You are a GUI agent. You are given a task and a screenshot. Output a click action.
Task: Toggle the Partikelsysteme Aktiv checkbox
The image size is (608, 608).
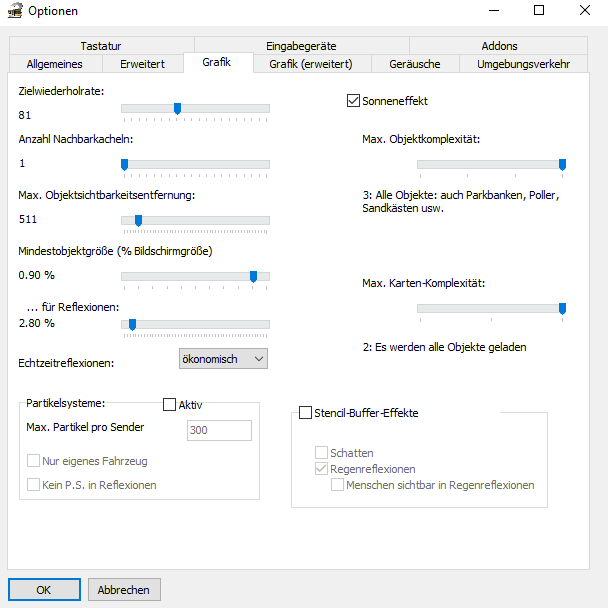169,405
